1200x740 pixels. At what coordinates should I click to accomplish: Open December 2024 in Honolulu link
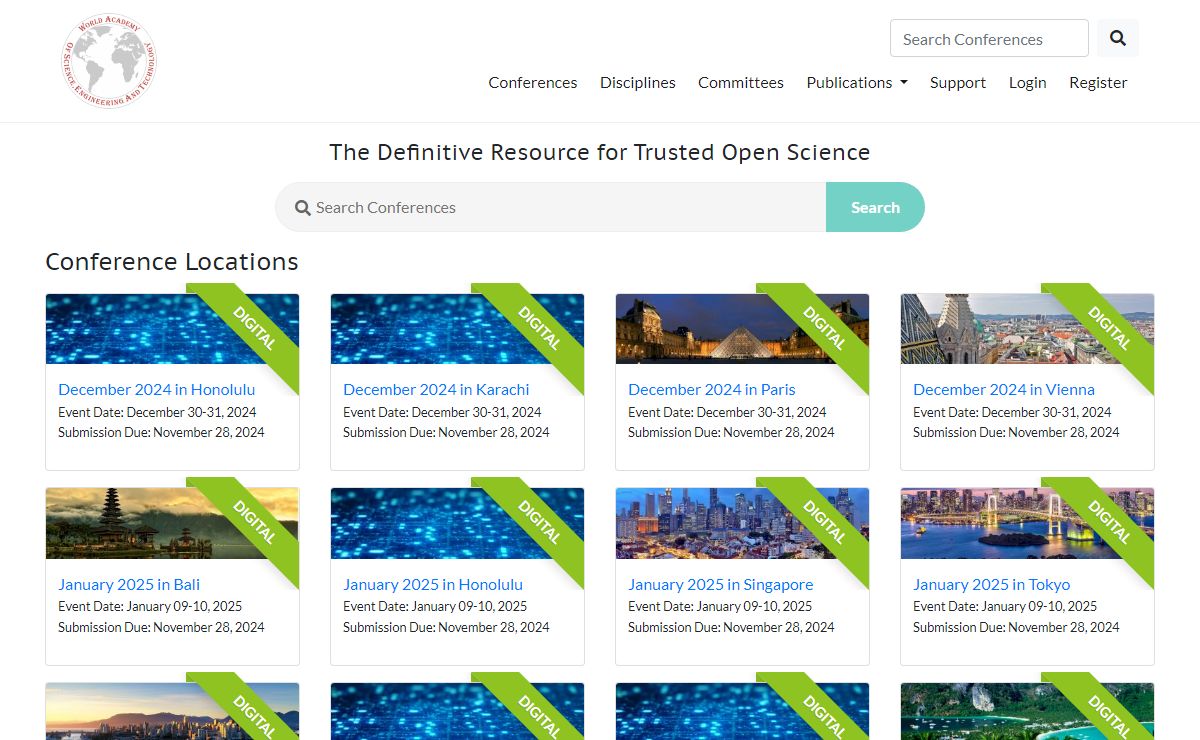pyautogui.click(x=157, y=390)
